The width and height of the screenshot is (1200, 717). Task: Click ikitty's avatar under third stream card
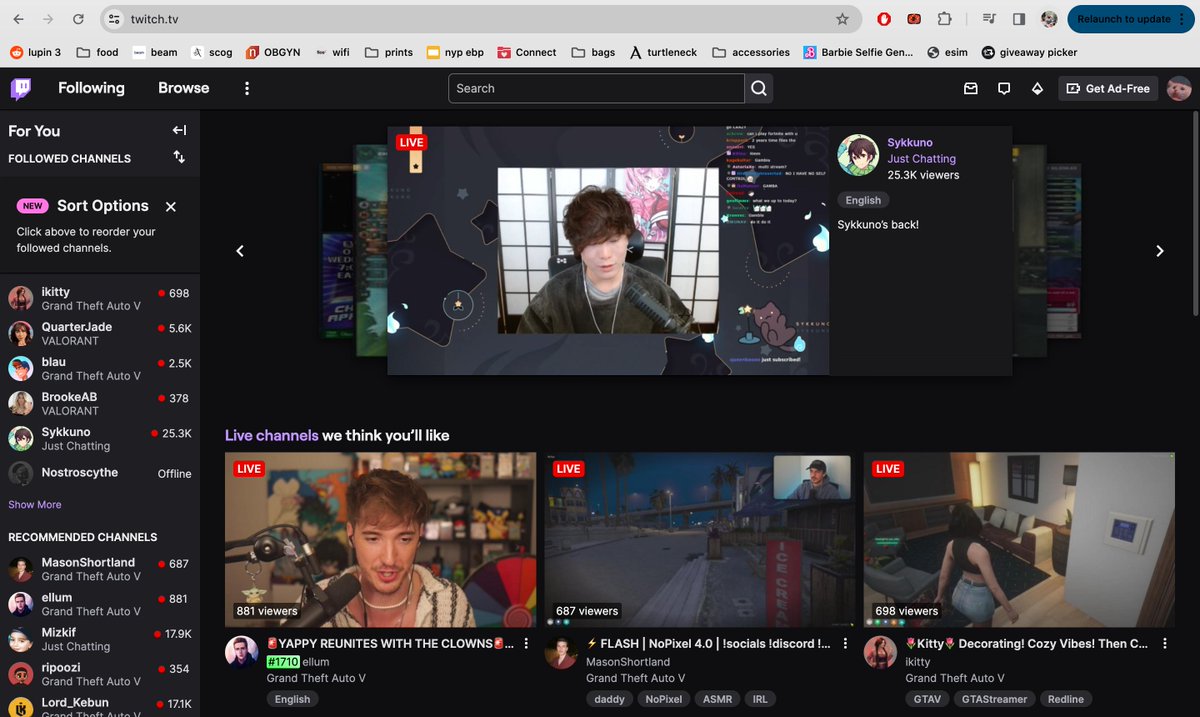[x=880, y=651]
